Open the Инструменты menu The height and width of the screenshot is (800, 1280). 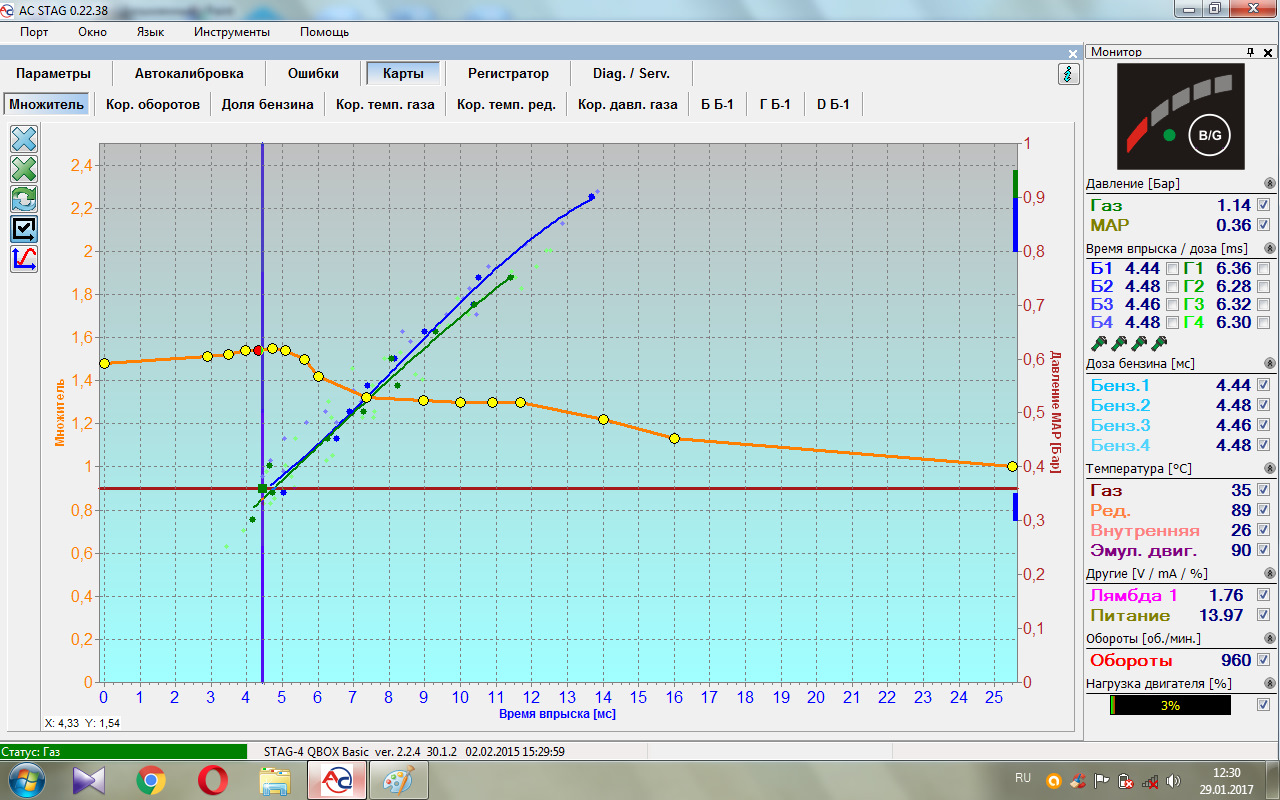click(x=232, y=32)
